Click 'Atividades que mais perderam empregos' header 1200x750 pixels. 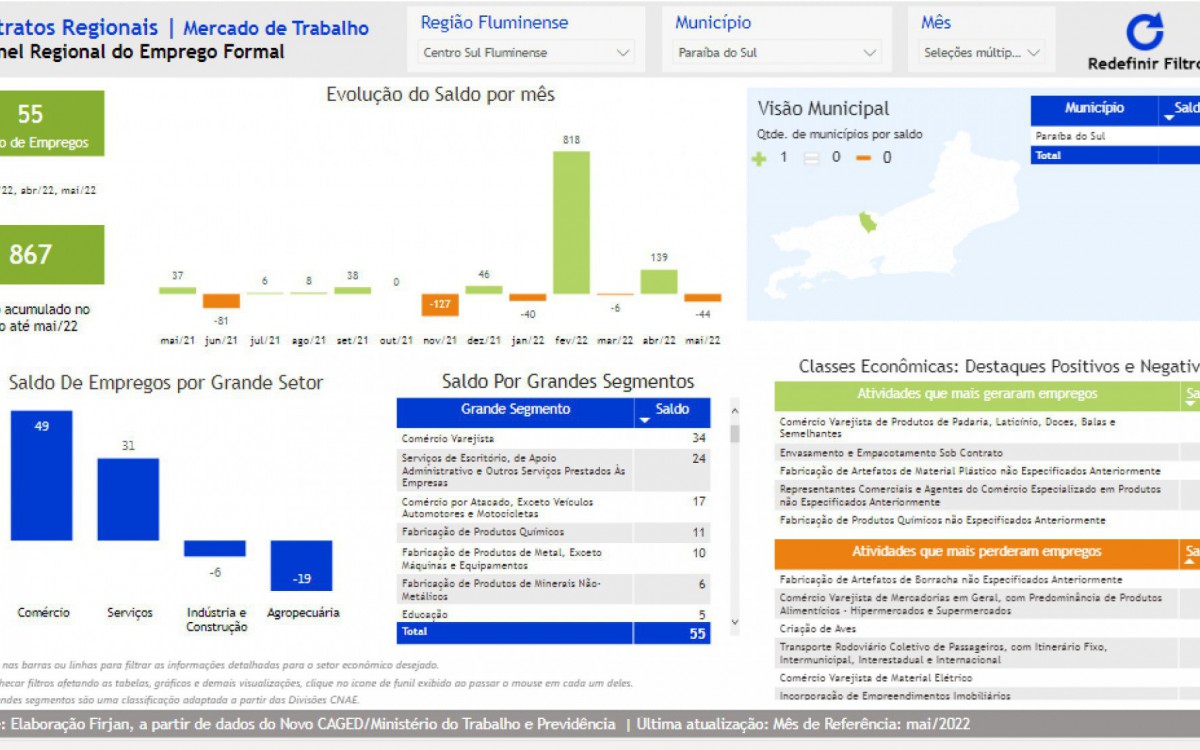click(976, 552)
